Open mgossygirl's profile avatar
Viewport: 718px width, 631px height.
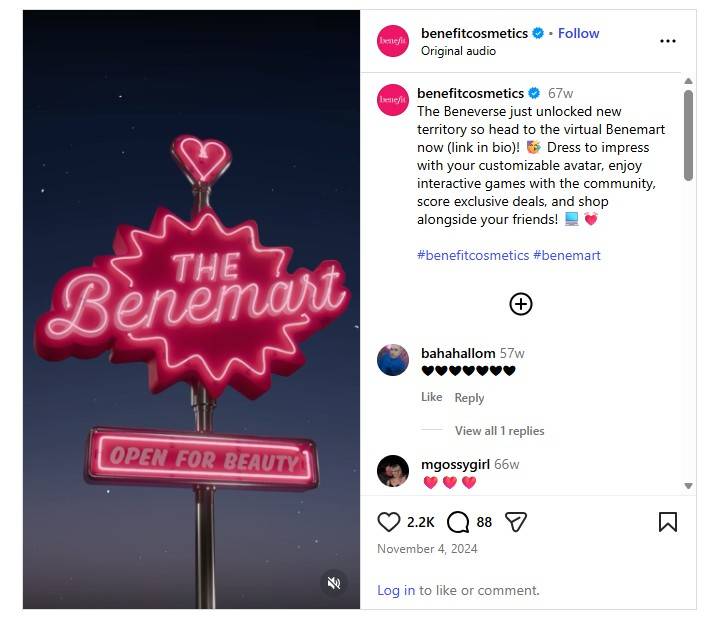point(393,471)
